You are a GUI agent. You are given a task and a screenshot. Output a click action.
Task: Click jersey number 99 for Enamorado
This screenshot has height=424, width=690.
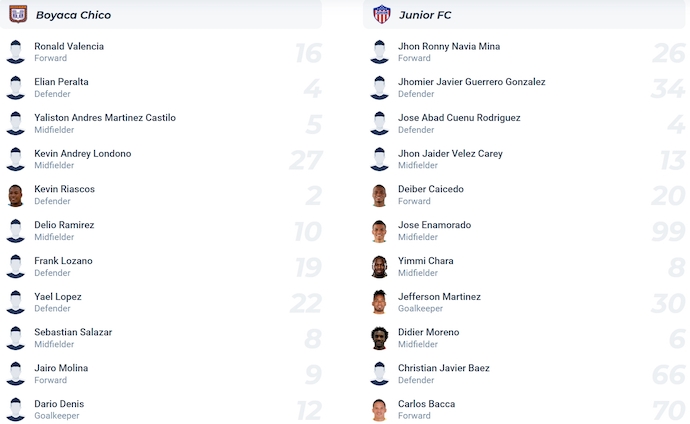pyautogui.click(x=668, y=231)
